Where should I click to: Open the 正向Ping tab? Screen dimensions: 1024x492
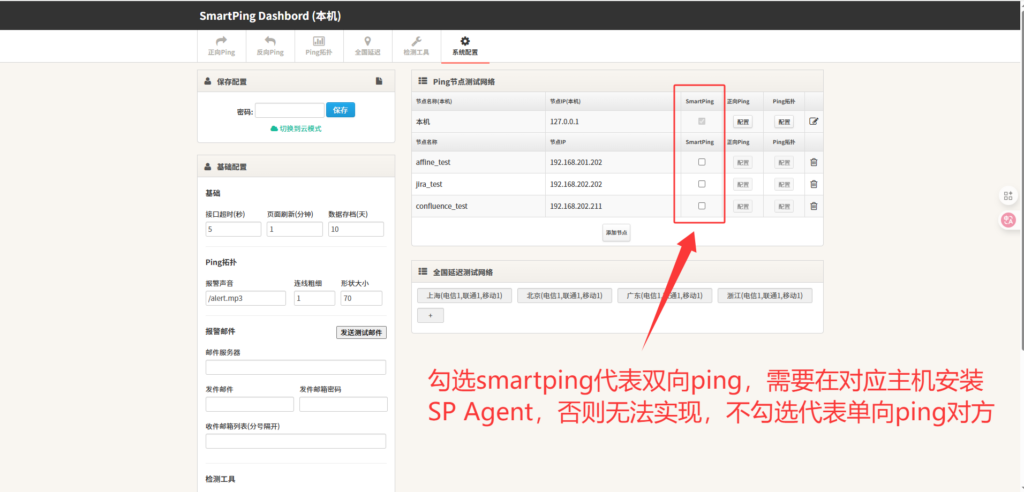(221, 46)
